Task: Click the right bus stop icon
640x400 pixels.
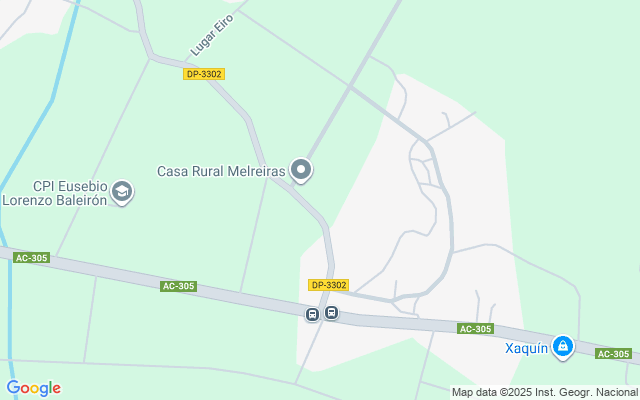Action: (x=331, y=313)
